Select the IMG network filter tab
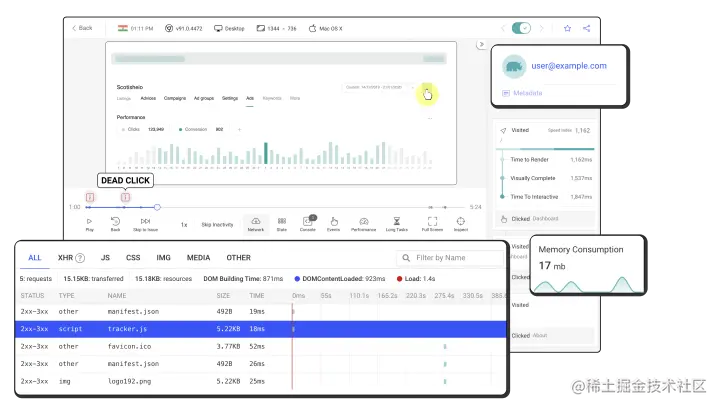 [163, 258]
